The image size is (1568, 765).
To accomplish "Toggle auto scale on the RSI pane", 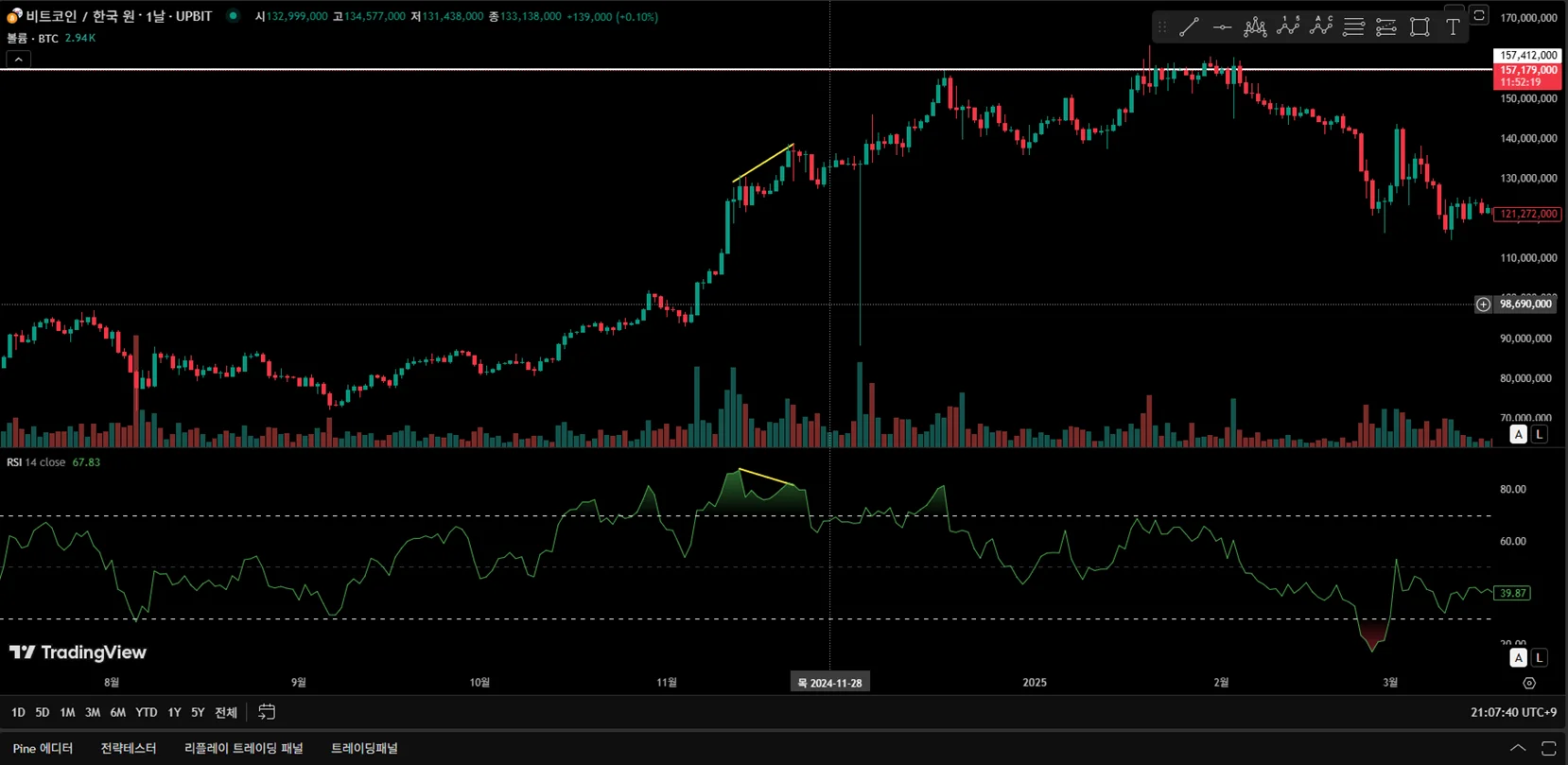I will click(1518, 657).
